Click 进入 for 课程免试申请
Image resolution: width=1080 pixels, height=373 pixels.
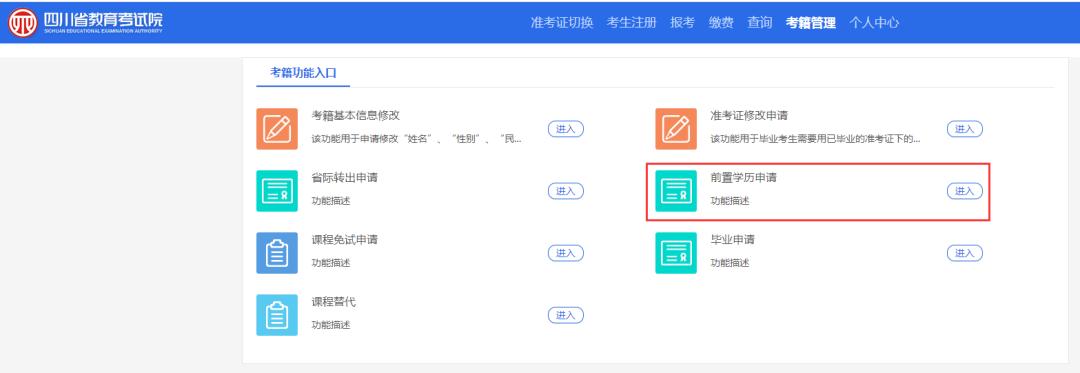[565, 253]
